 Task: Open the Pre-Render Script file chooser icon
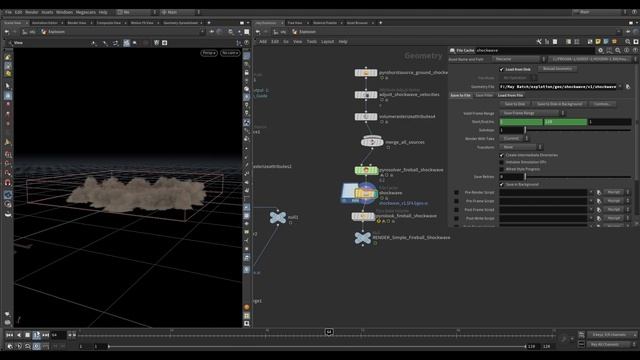[x=599, y=192]
